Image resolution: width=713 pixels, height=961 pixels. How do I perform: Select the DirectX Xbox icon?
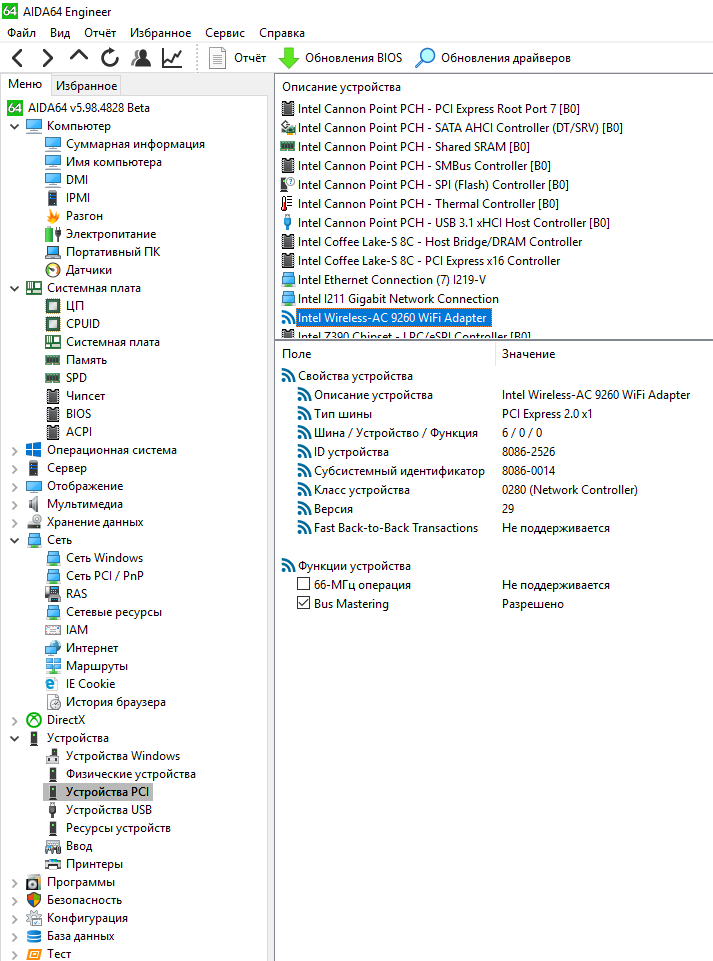coord(34,720)
